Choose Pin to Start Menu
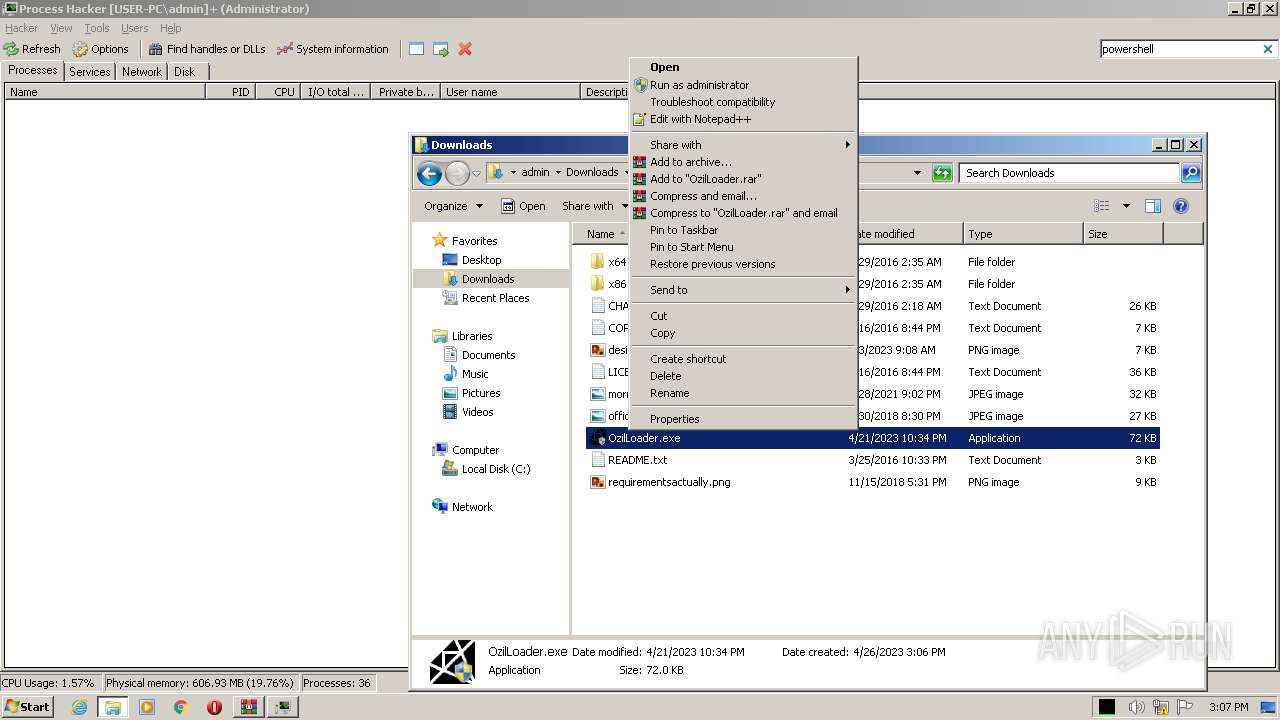Screen dimensions: 1280x720 point(743,247)
